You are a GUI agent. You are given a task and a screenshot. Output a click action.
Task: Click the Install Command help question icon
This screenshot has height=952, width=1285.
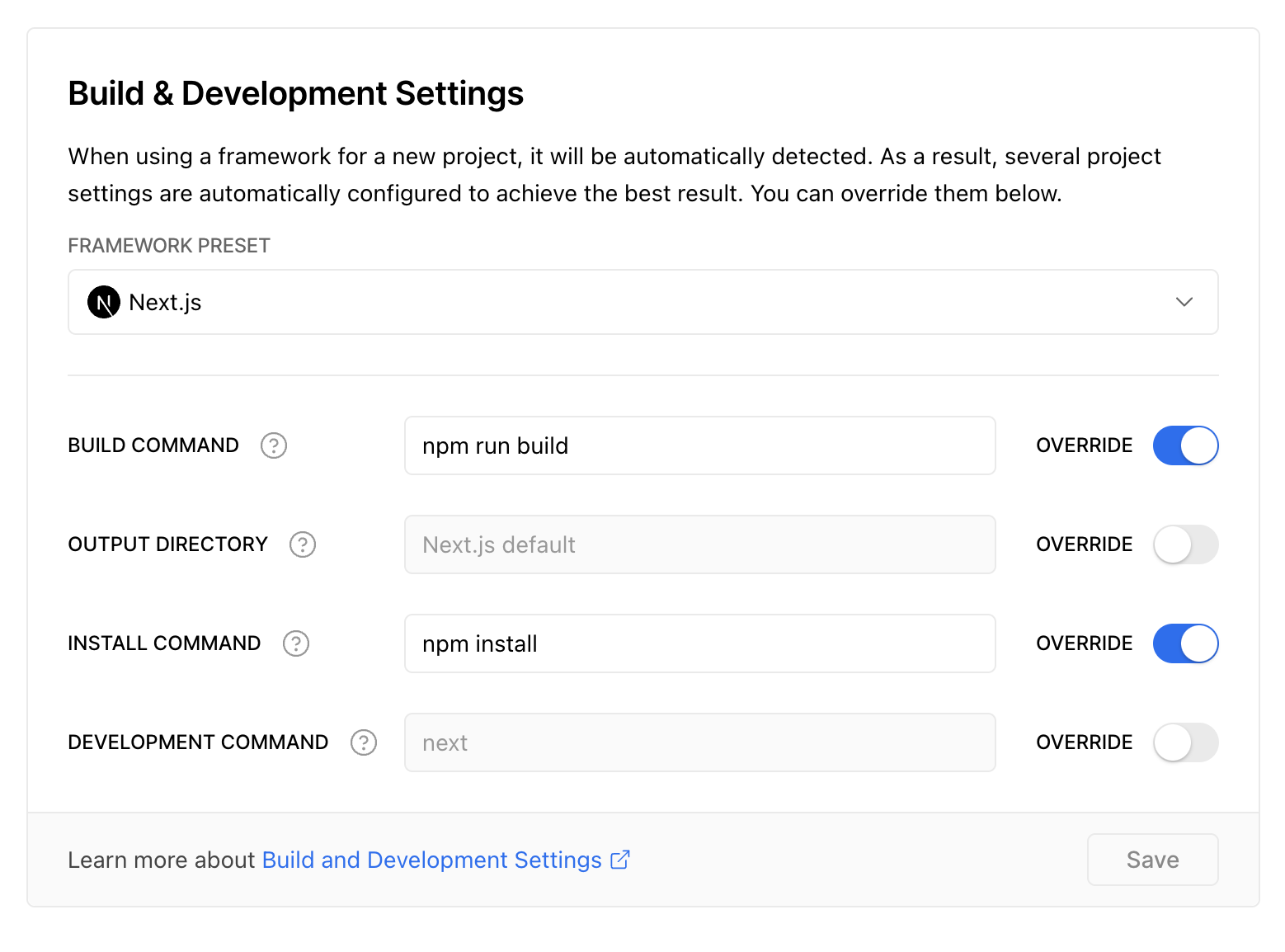296,643
